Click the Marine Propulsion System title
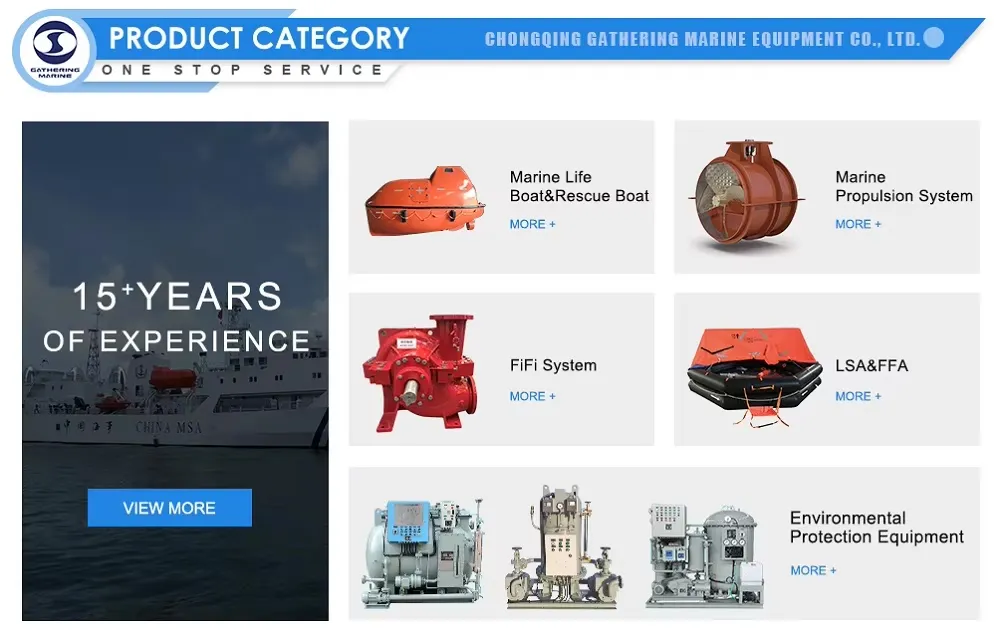This screenshot has width=1002, height=639. pos(903,187)
